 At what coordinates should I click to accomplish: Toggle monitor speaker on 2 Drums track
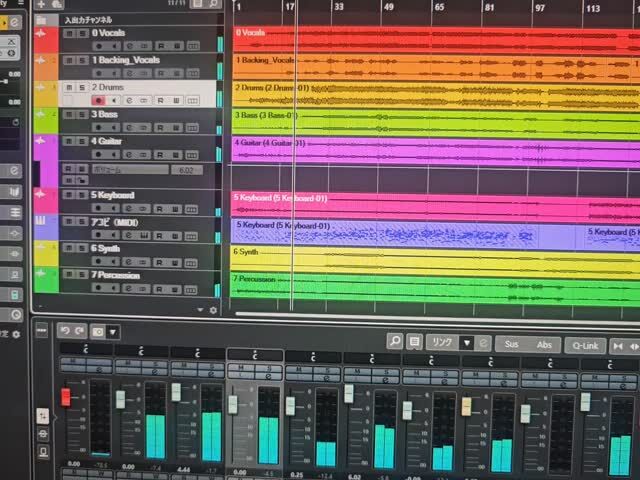coord(114,100)
